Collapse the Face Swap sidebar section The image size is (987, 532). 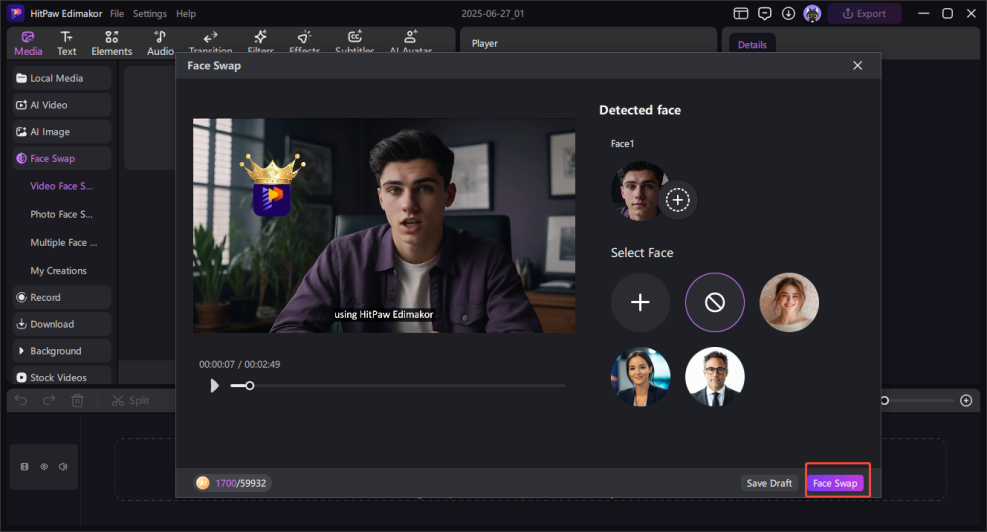tap(62, 159)
